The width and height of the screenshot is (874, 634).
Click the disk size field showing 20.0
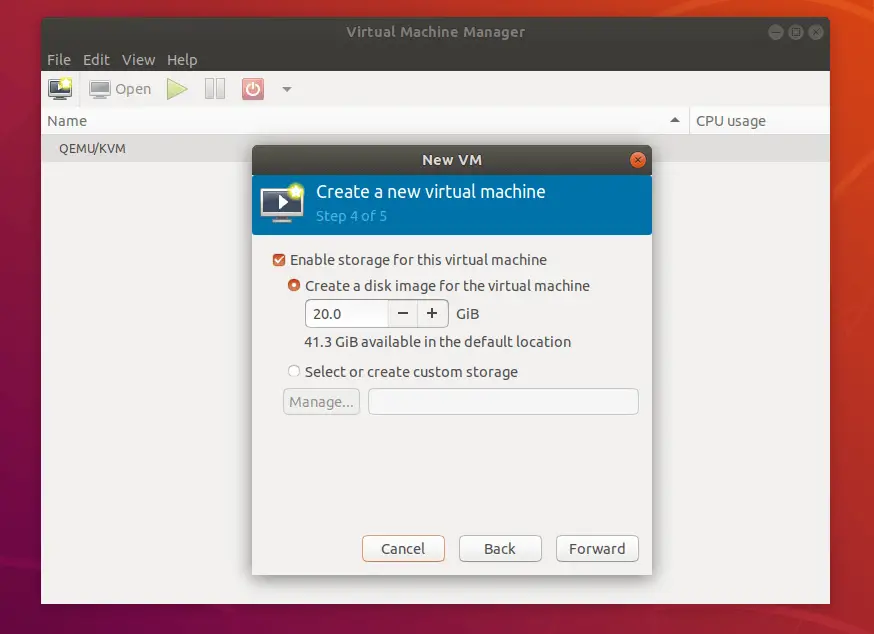347,313
